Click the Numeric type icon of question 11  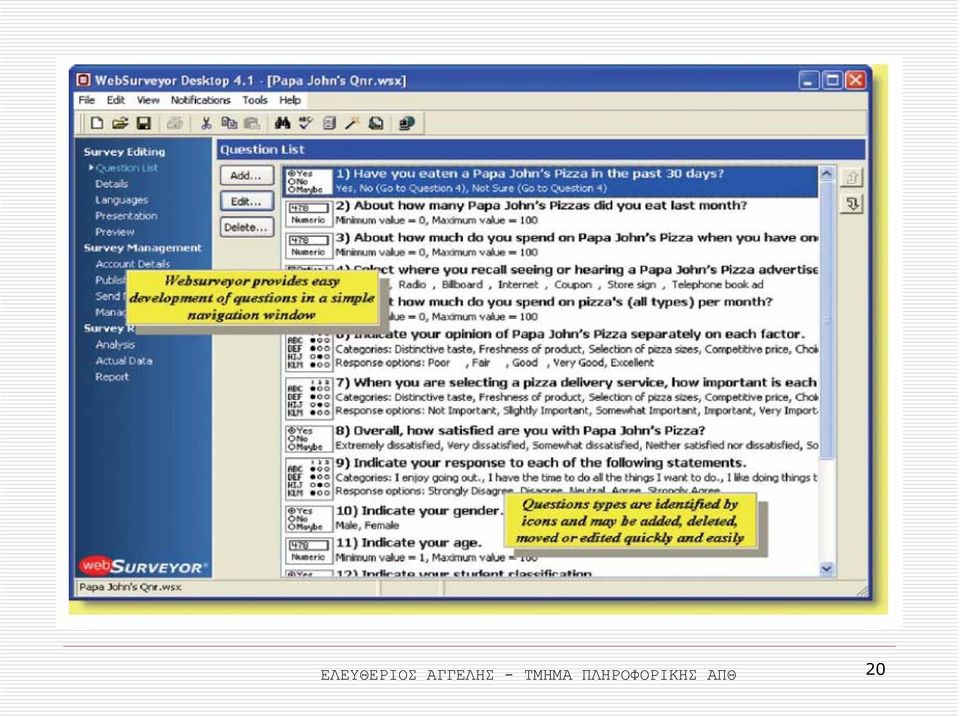click(x=309, y=550)
